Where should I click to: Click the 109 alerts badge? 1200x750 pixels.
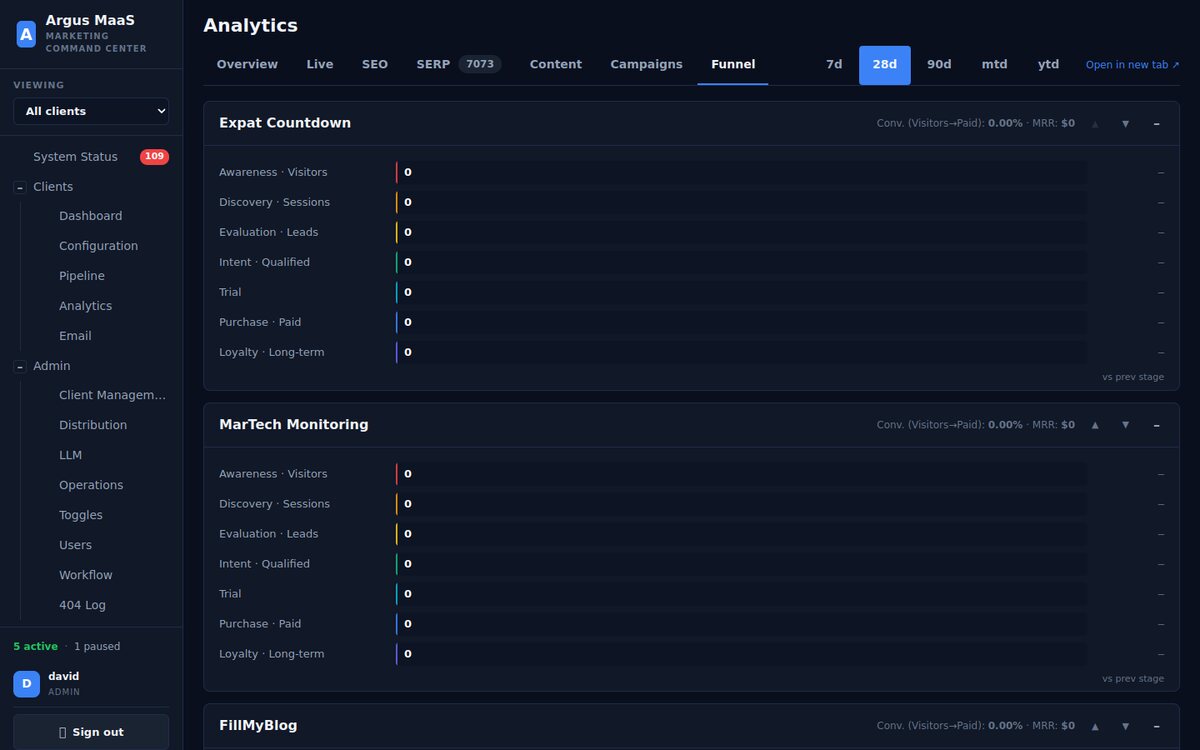154,157
